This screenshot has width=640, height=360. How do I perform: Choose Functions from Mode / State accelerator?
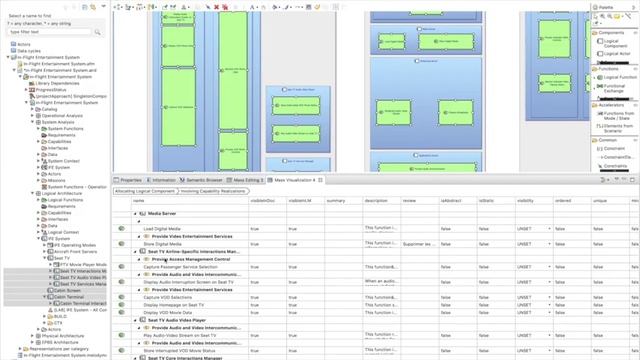615,116
